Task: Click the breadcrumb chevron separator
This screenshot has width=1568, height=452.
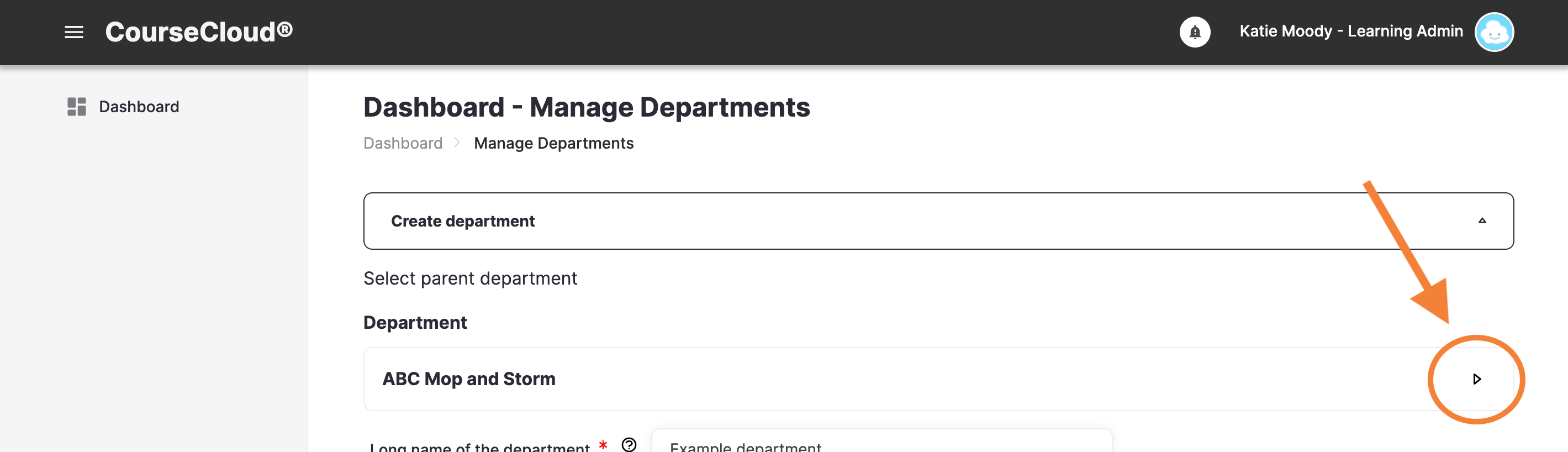Action: point(457,143)
